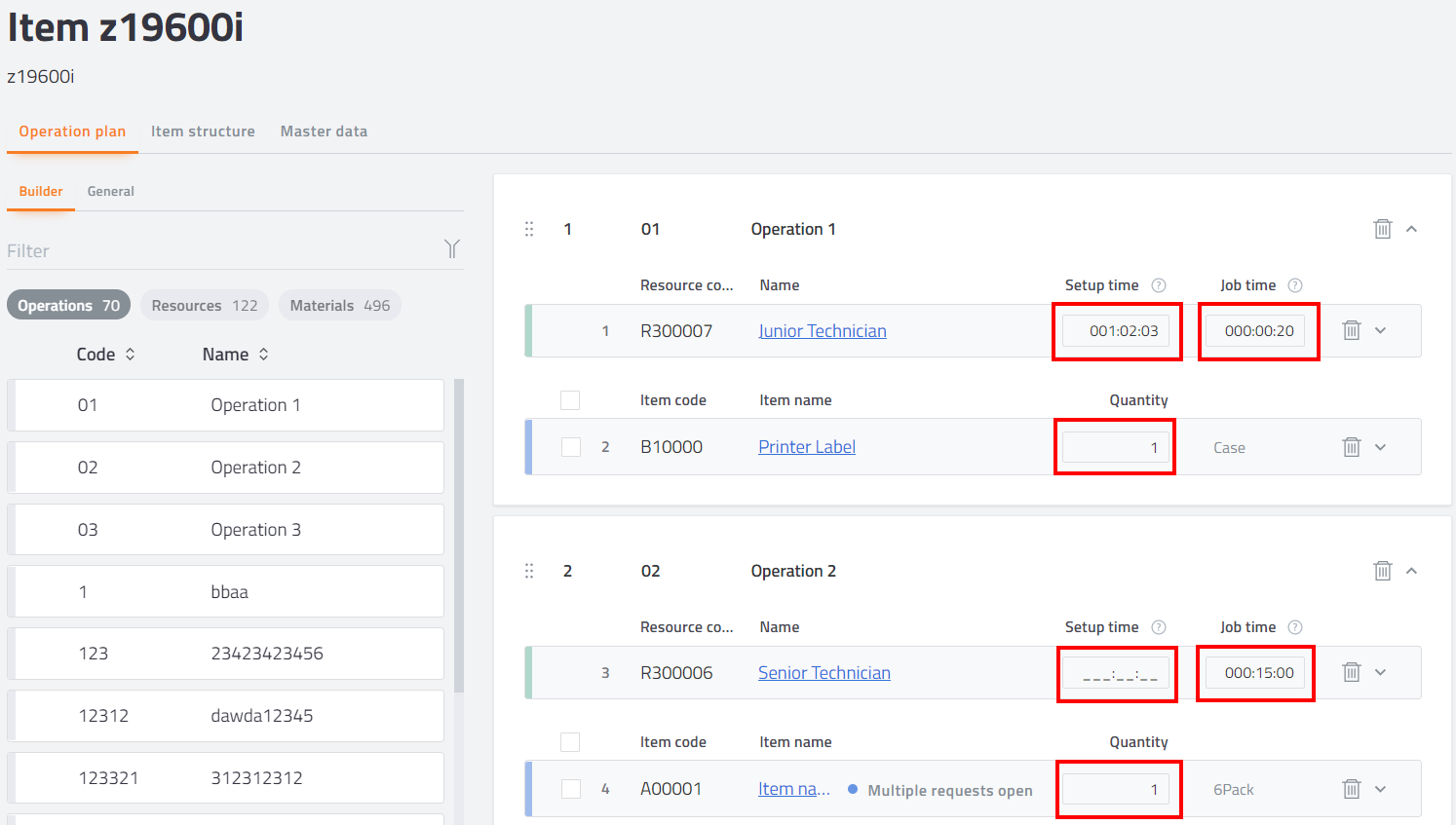Select the Builder sub-tab
The width and height of the screenshot is (1456, 825).
click(x=41, y=192)
